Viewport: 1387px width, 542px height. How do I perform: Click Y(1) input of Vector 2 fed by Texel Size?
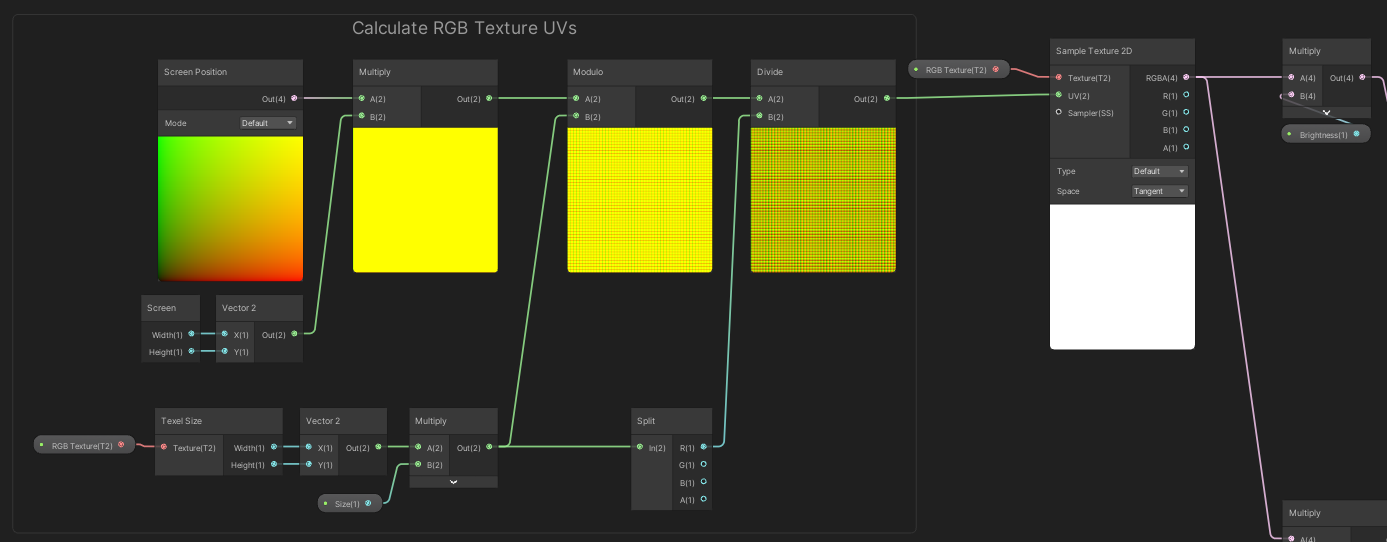point(308,464)
